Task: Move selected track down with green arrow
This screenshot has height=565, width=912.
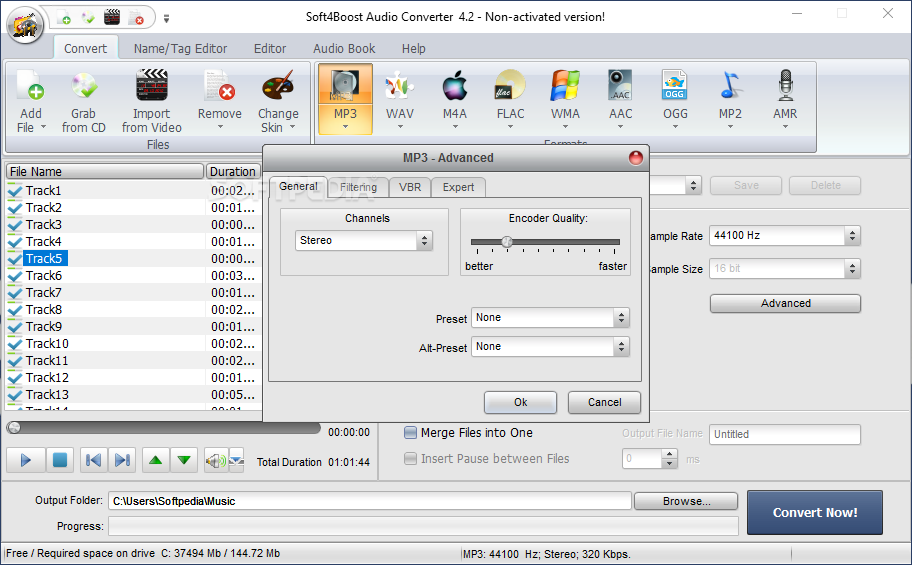Action: click(184, 460)
